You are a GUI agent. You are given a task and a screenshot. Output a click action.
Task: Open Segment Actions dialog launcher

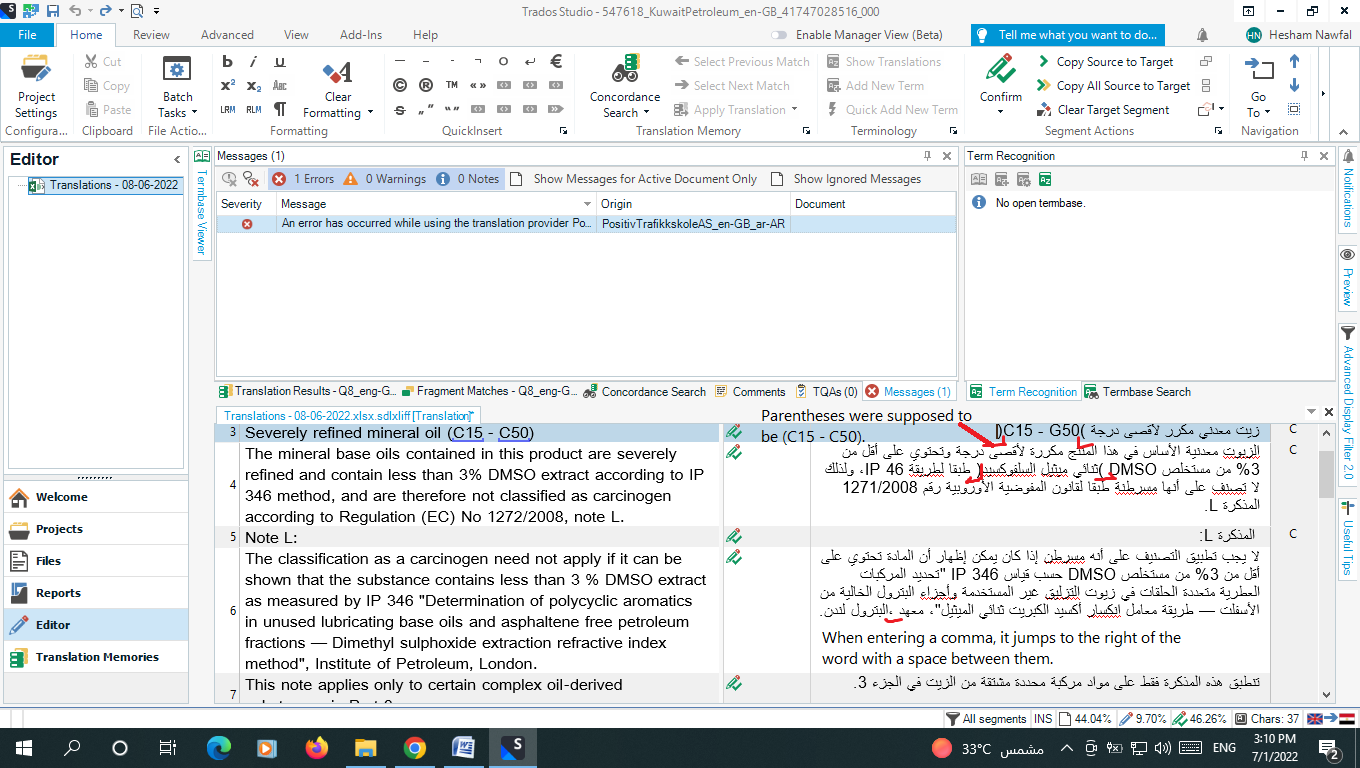pos(1218,131)
